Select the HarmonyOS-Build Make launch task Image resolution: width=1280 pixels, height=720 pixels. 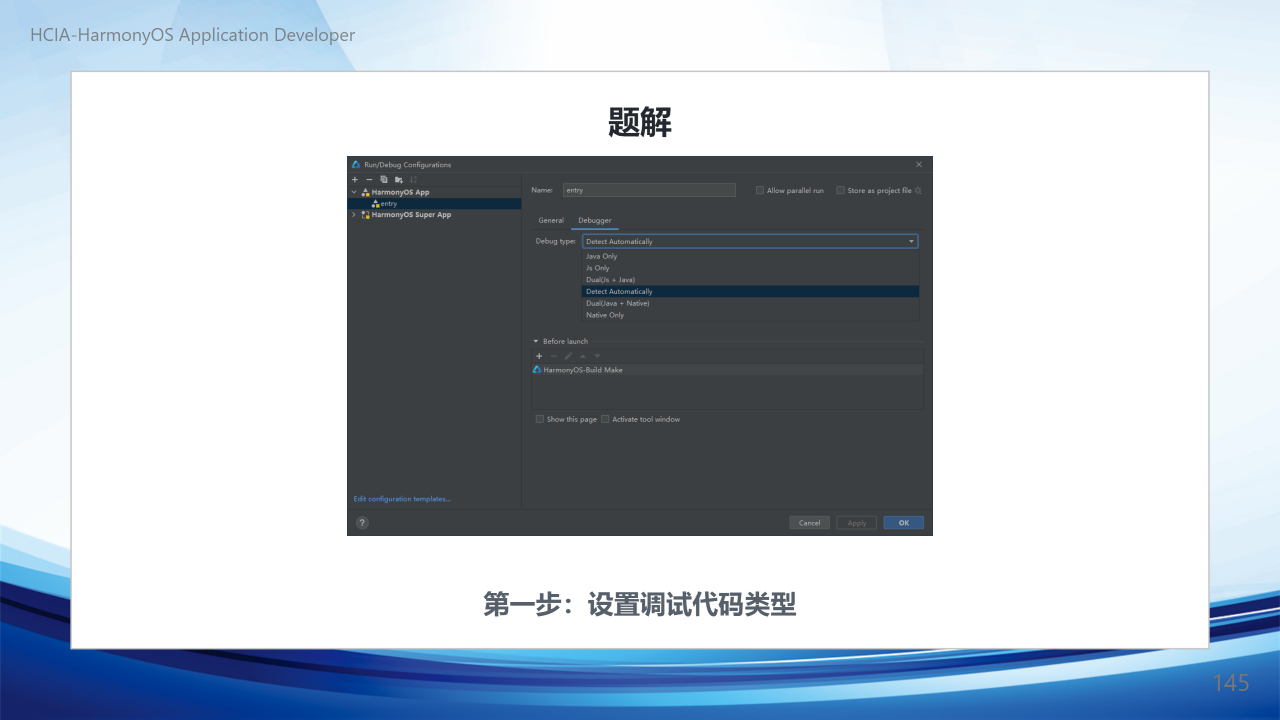(727, 369)
